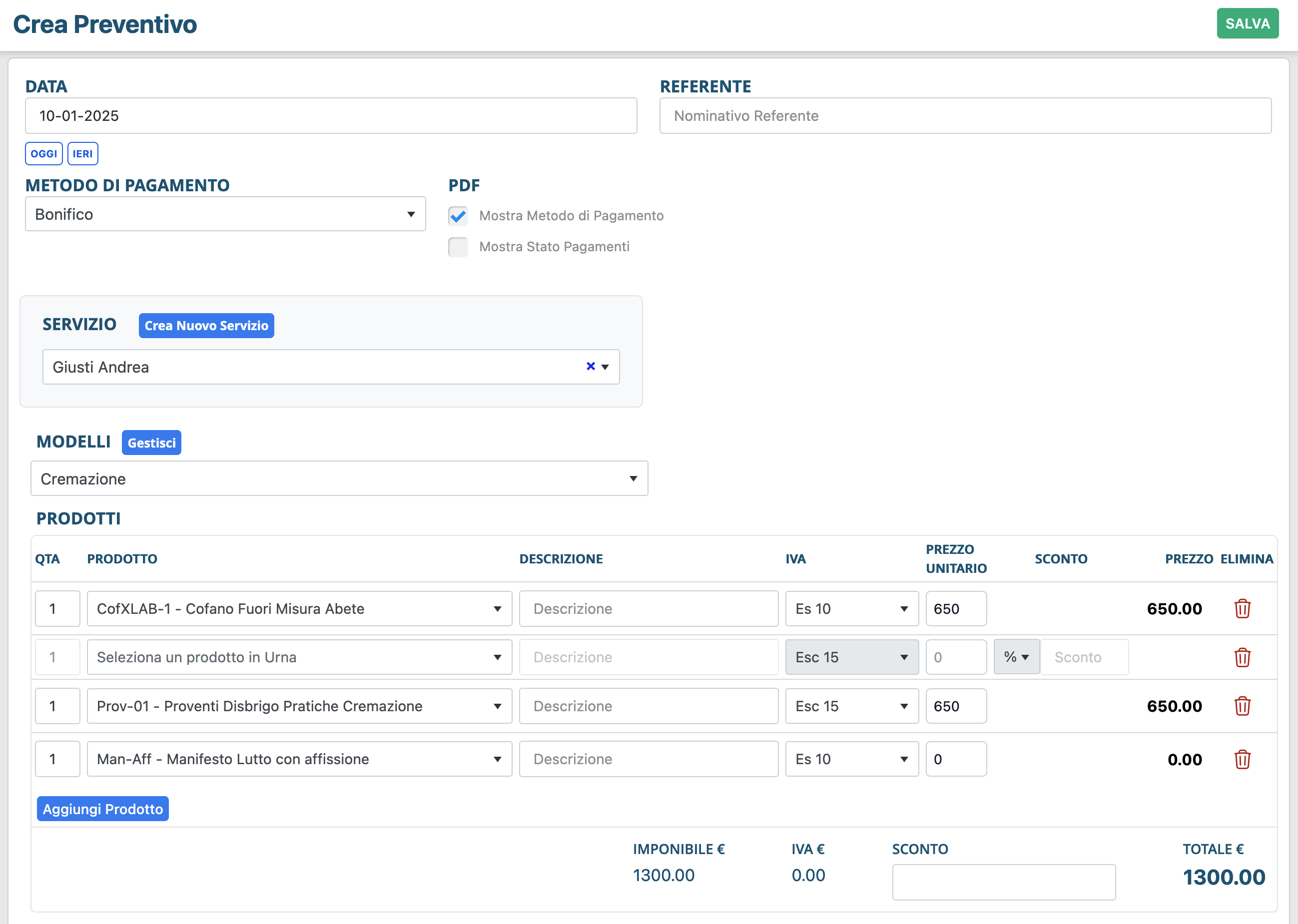Click Gestisci next to Modelli
This screenshot has width=1298, height=924.
[151, 443]
